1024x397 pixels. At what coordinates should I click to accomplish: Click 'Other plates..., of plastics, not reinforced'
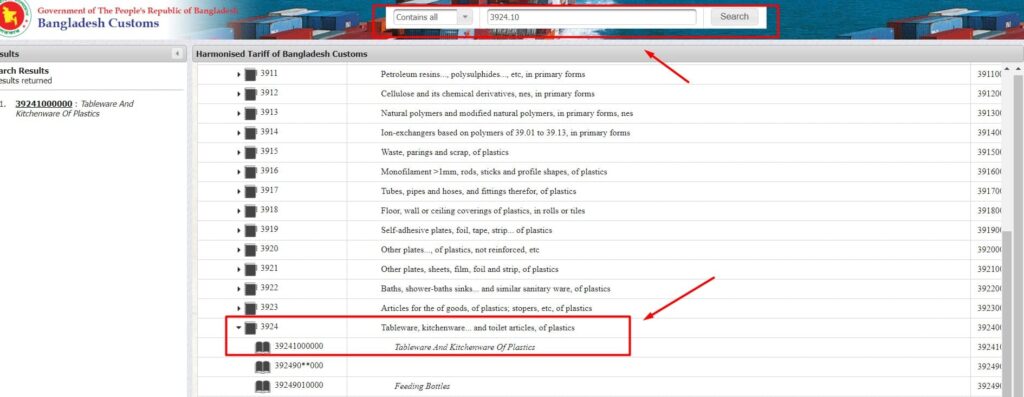tap(460, 250)
